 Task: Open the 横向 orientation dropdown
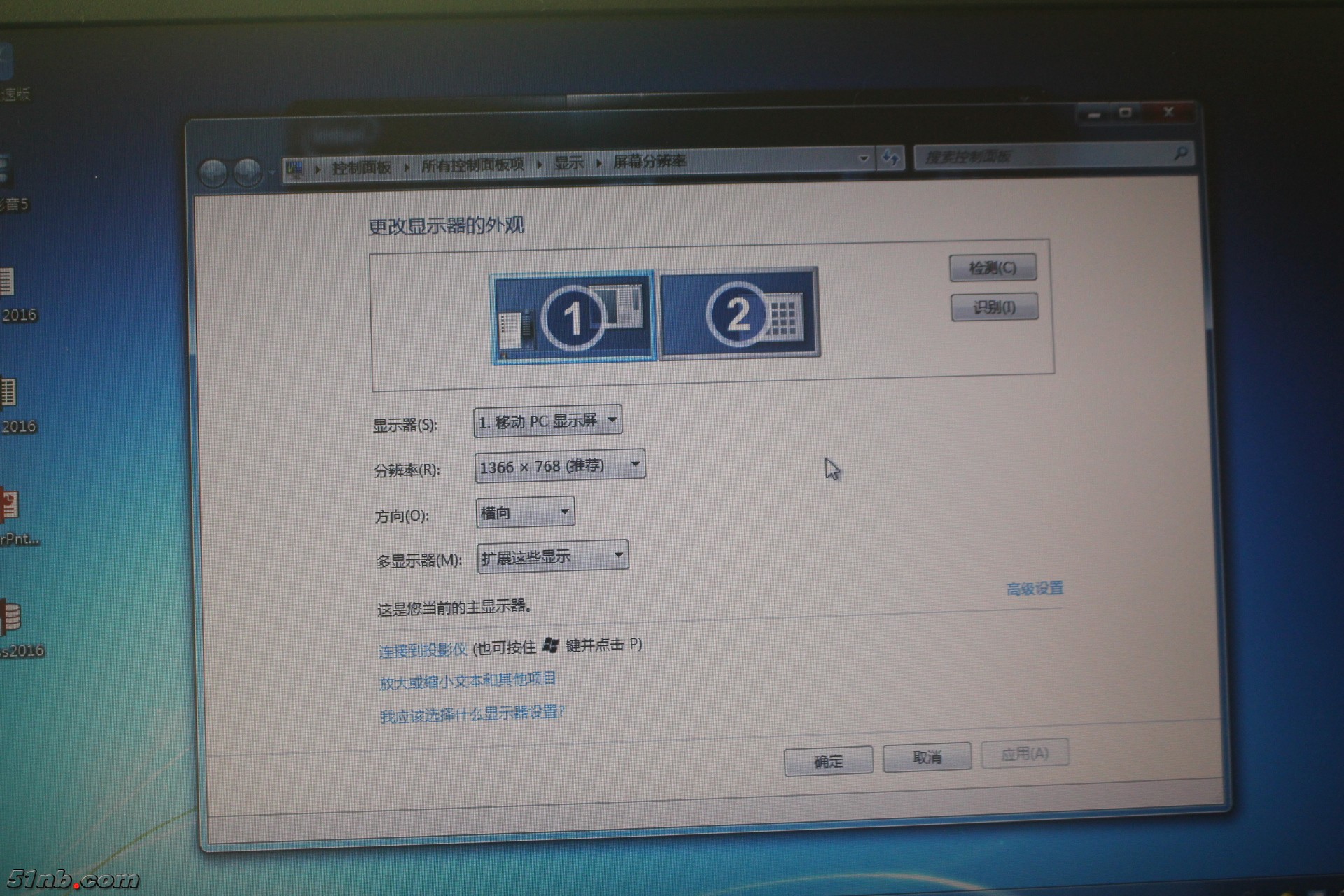click(525, 512)
